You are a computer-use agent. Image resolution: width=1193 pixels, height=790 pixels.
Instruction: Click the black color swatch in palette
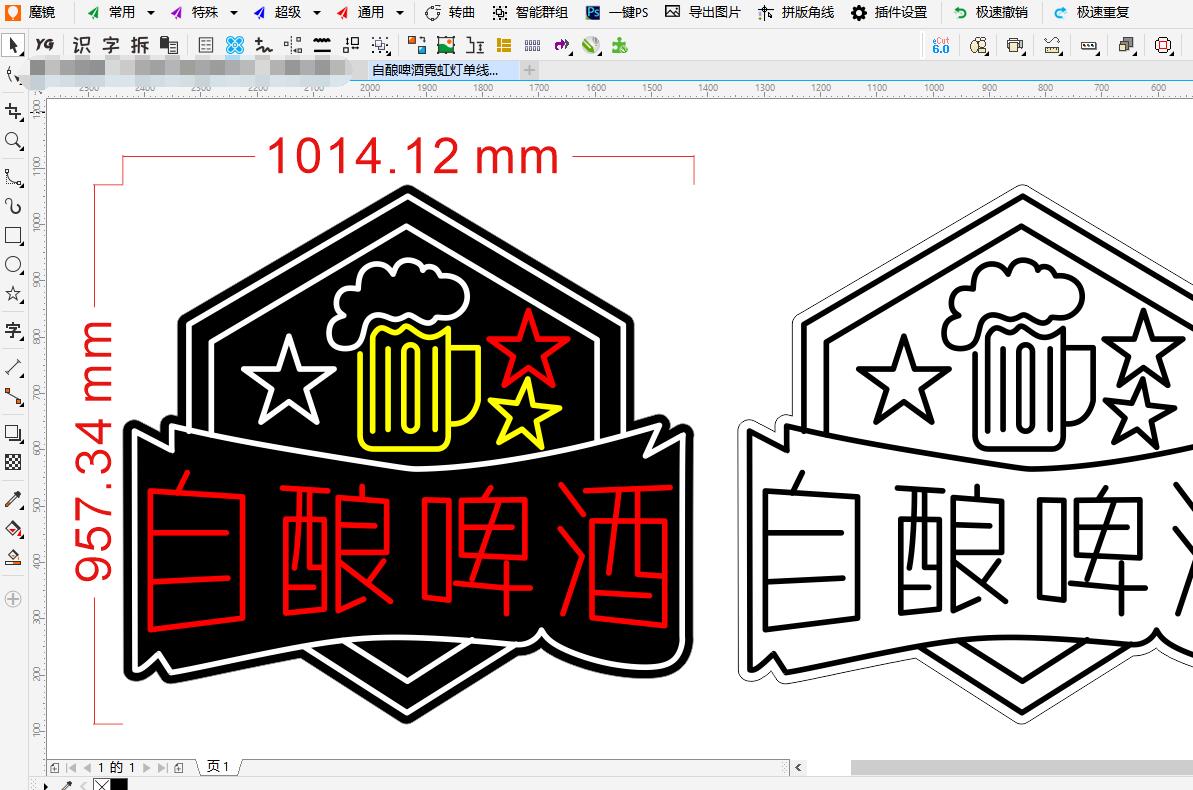point(119,785)
